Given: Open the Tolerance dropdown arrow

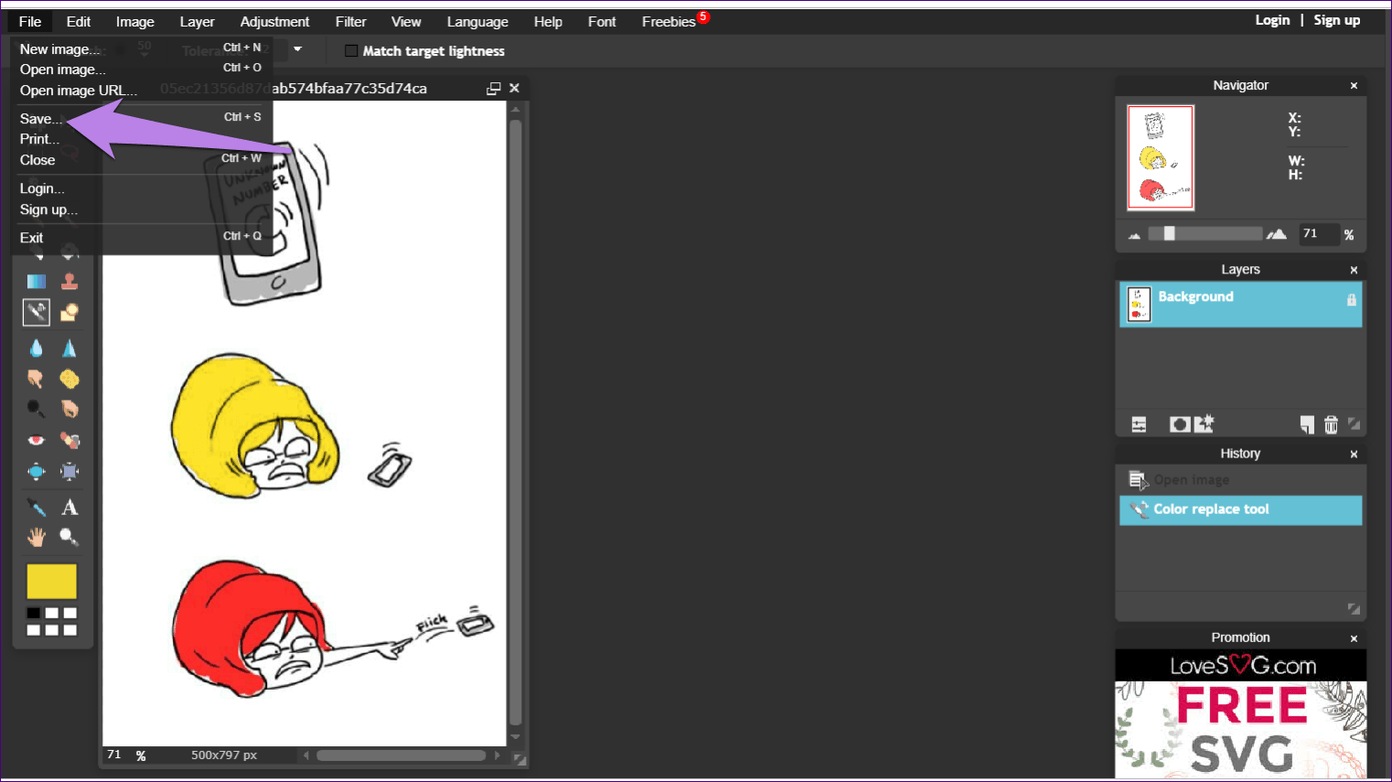Looking at the screenshot, I should [297, 50].
